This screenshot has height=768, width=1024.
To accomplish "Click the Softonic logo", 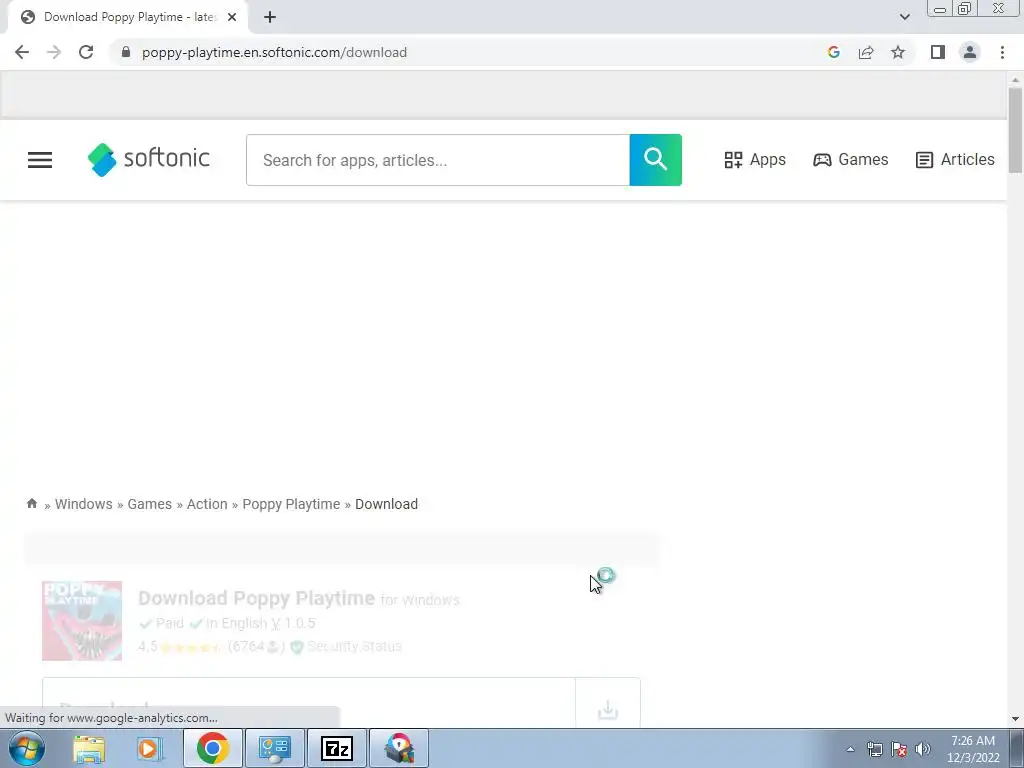I will point(149,159).
